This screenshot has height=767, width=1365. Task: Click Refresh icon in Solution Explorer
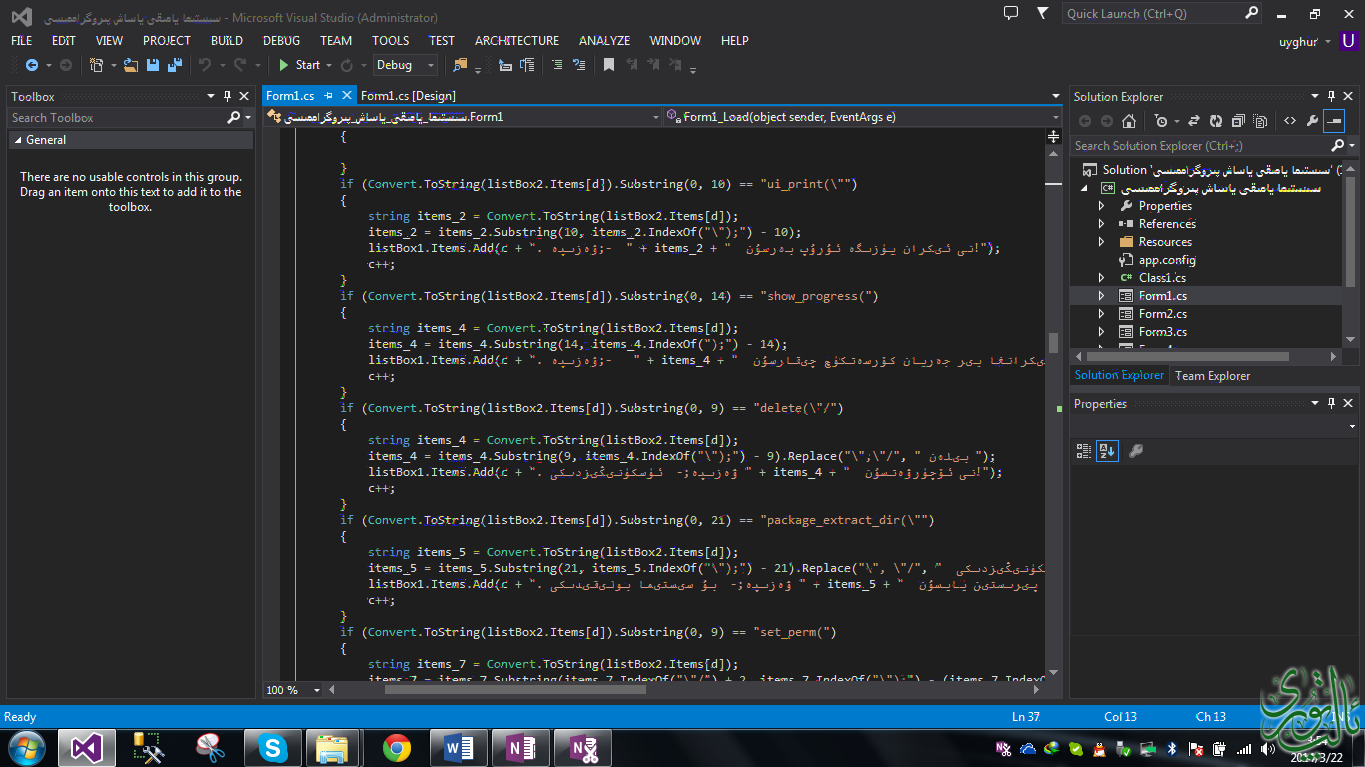[x=1216, y=121]
